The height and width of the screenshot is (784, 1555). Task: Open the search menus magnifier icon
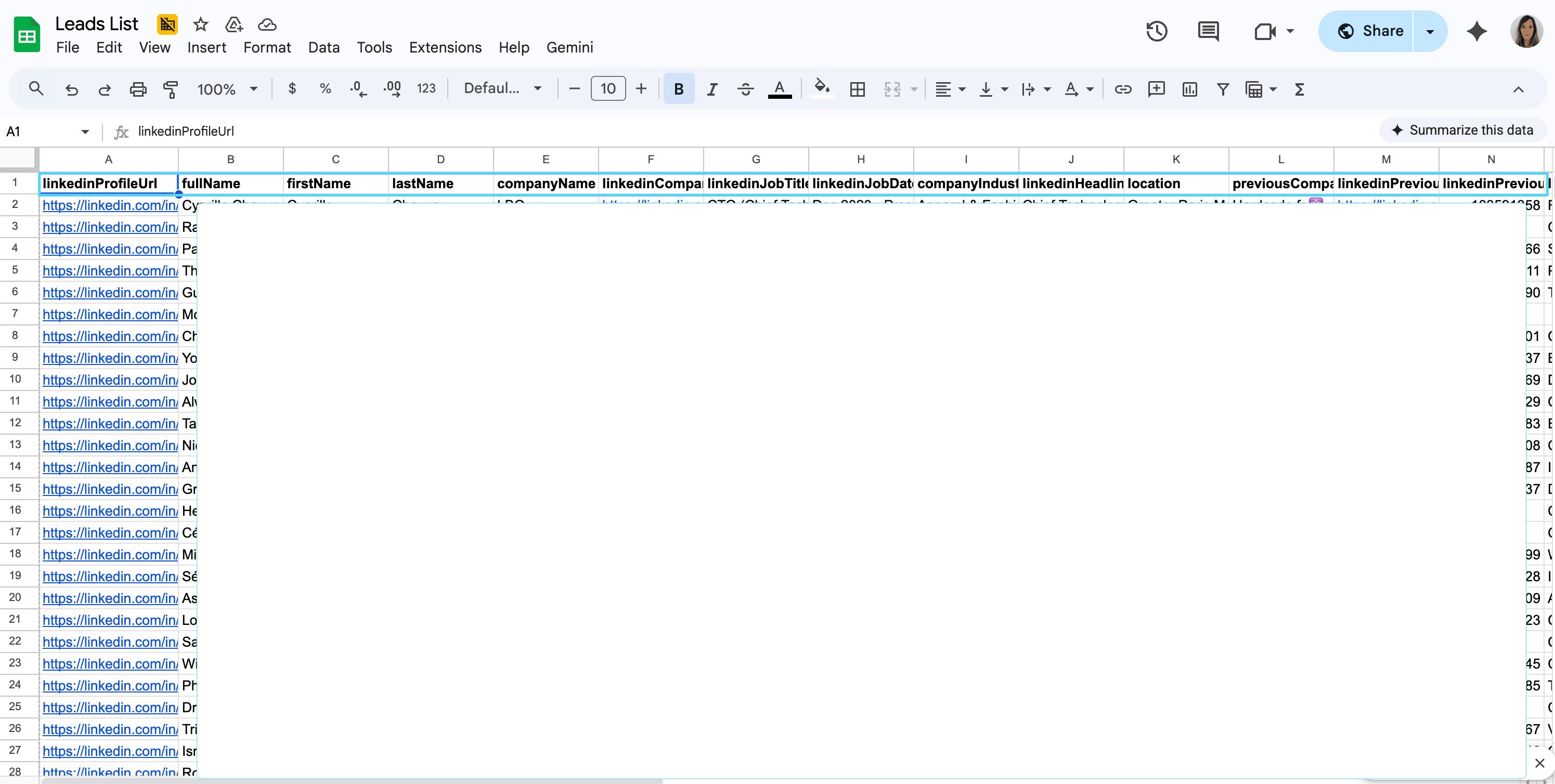pos(36,89)
